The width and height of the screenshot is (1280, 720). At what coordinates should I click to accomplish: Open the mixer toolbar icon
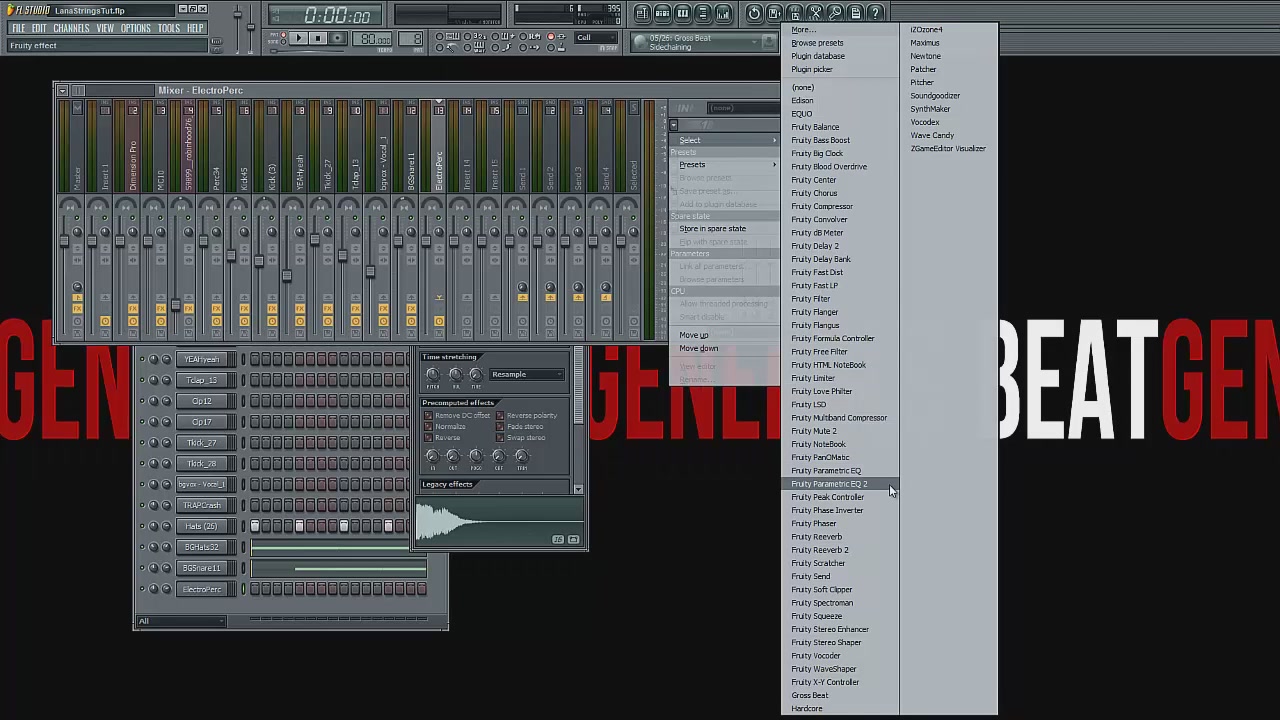pos(723,13)
